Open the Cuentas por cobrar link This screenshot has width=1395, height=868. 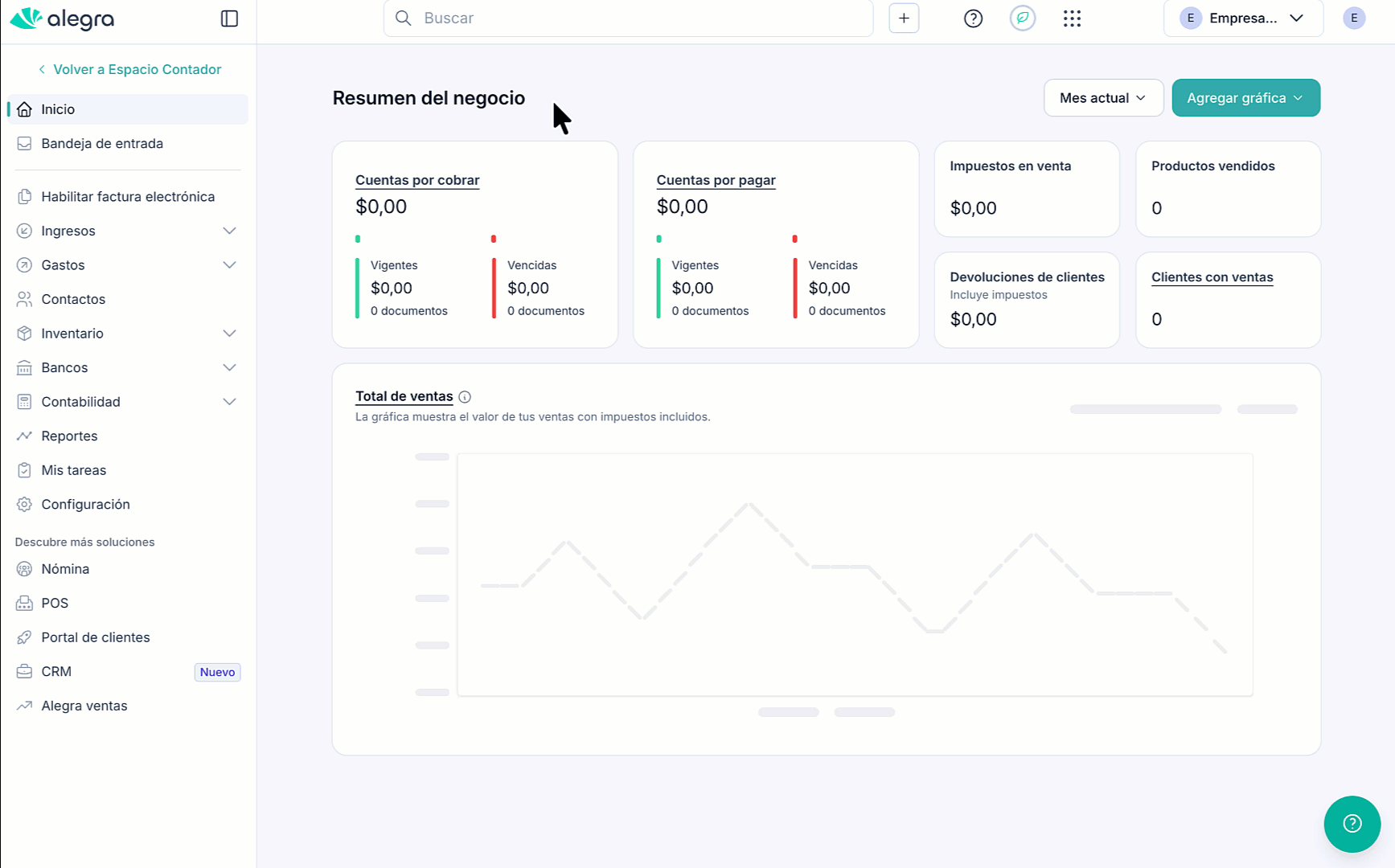(x=417, y=180)
